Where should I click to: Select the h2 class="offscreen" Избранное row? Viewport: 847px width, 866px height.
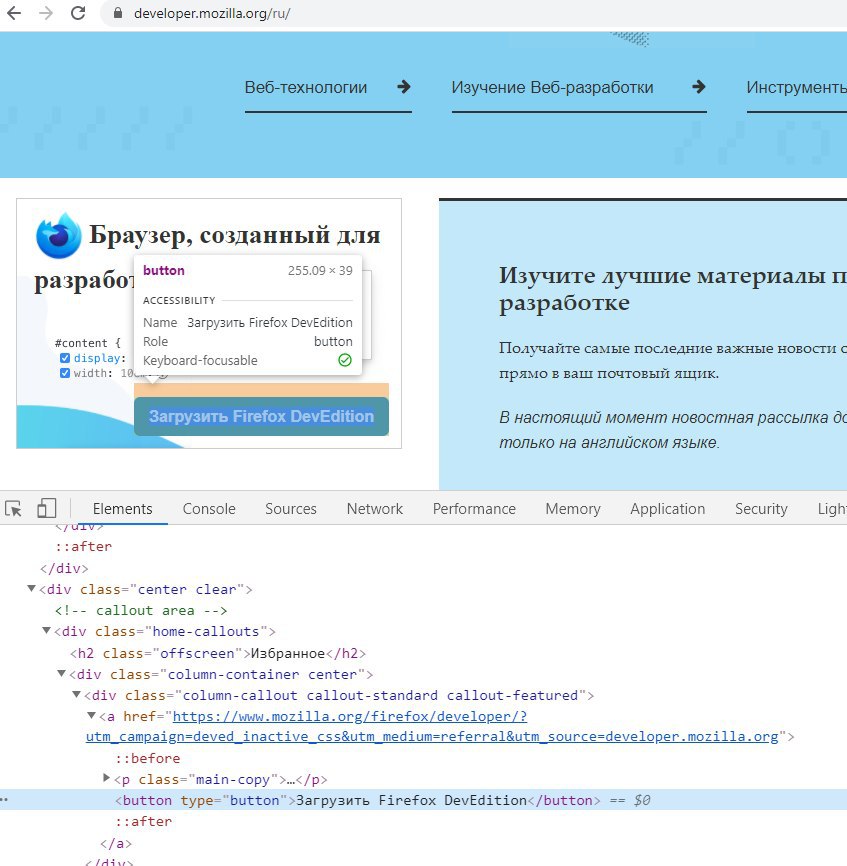218,653
